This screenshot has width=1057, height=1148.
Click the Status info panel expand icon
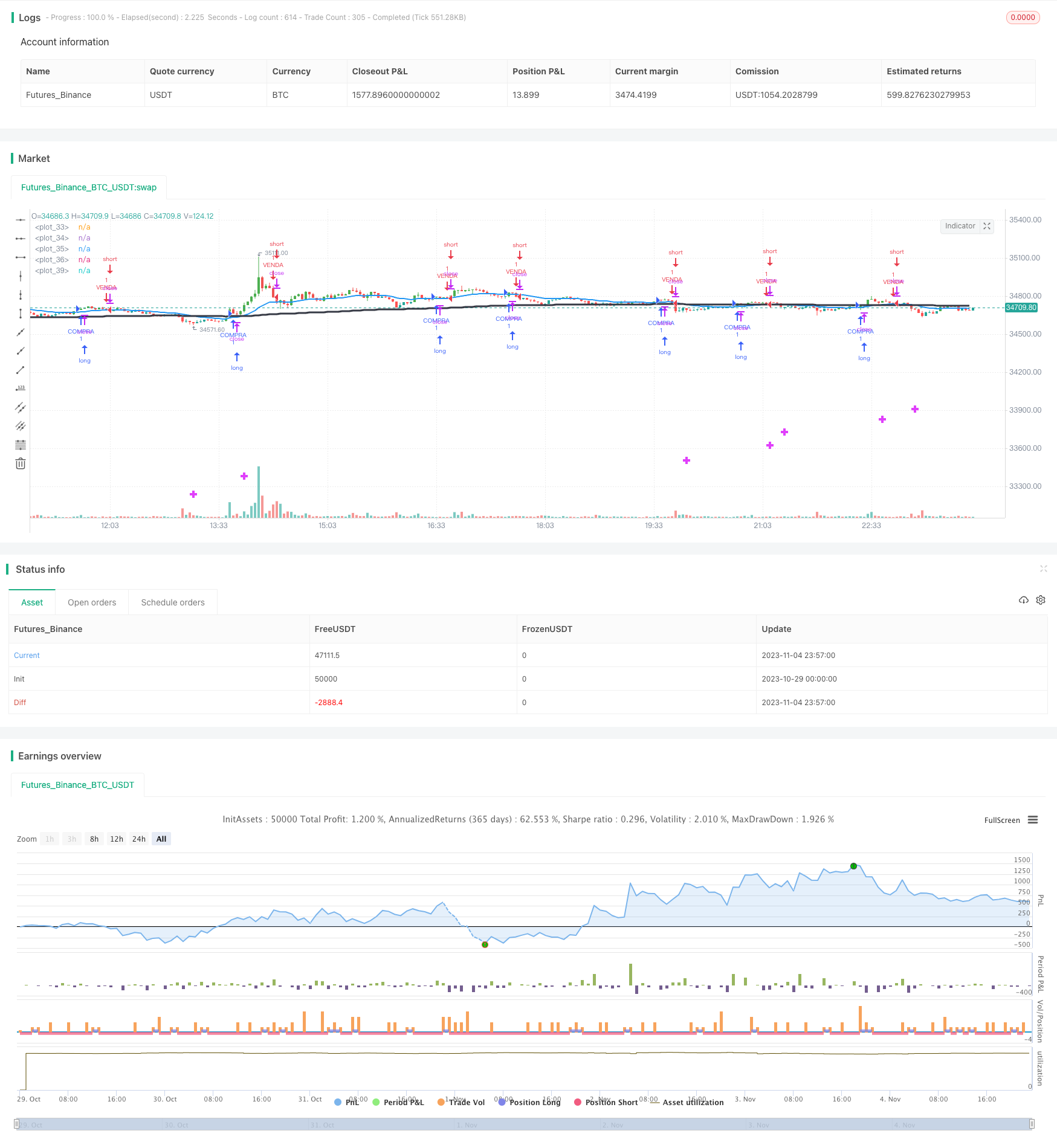pos(1043,569)
